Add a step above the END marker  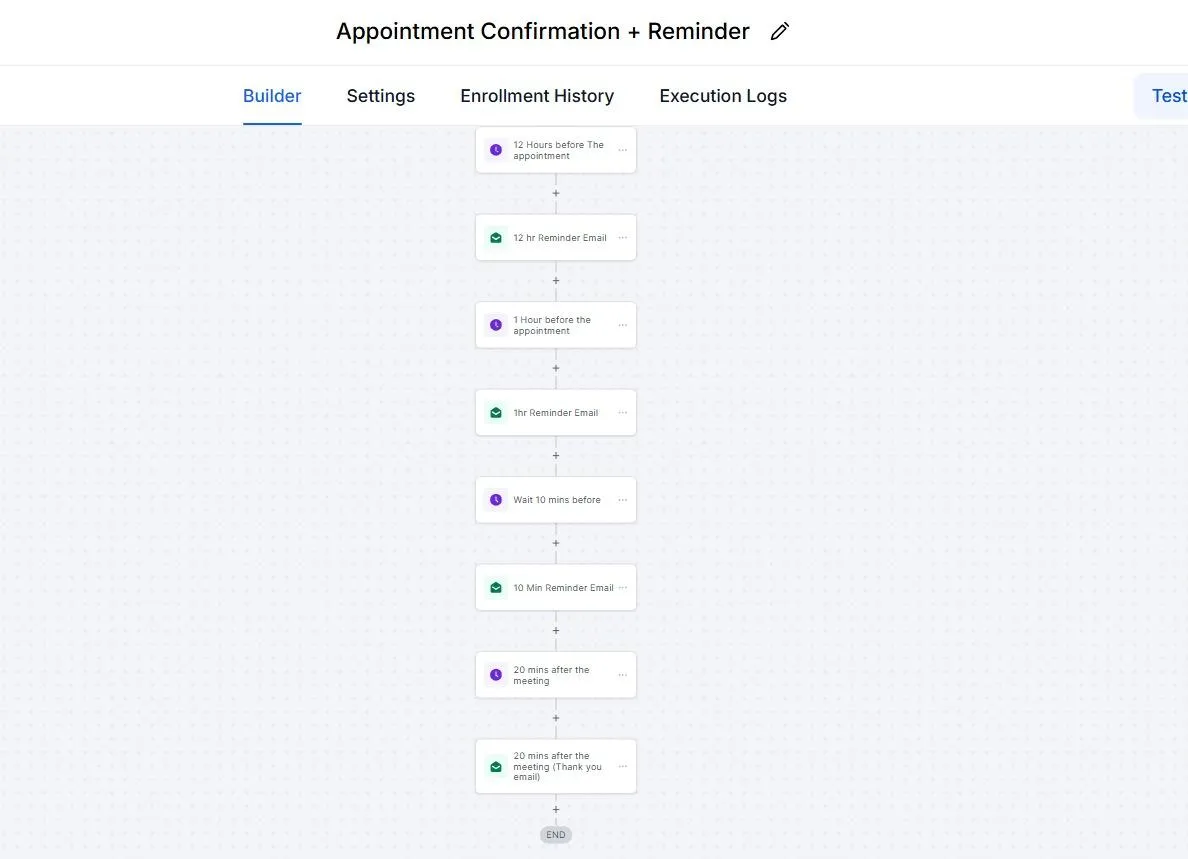[556, 810]
